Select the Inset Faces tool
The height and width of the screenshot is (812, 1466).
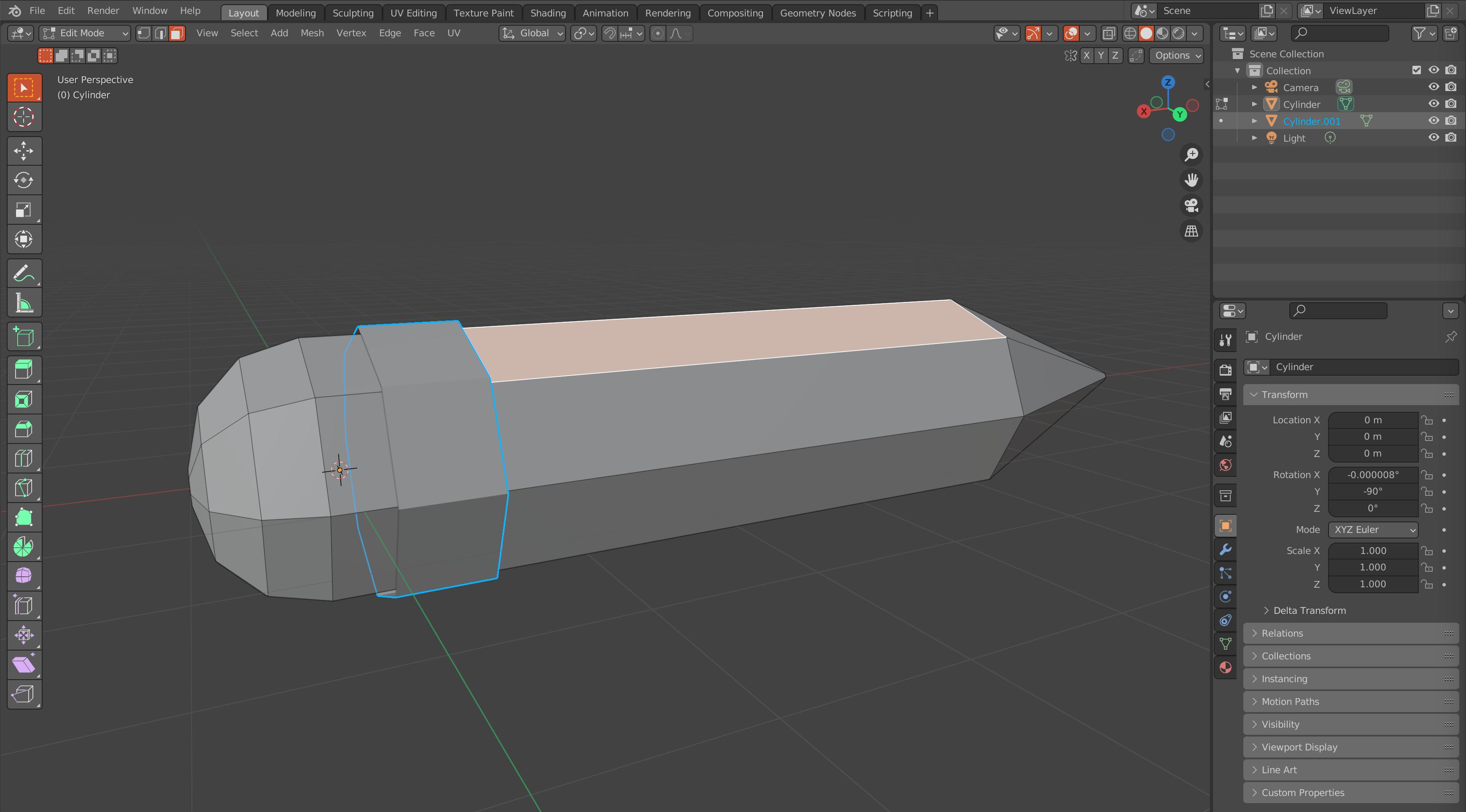24,399
